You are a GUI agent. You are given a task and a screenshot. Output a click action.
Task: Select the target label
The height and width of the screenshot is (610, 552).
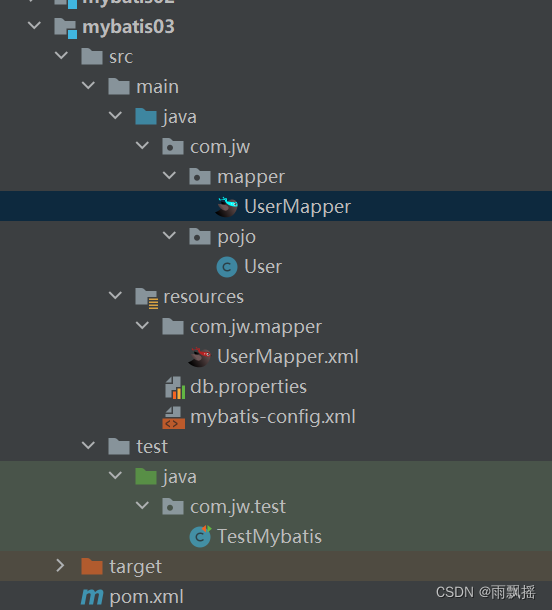tap(135, 567)
